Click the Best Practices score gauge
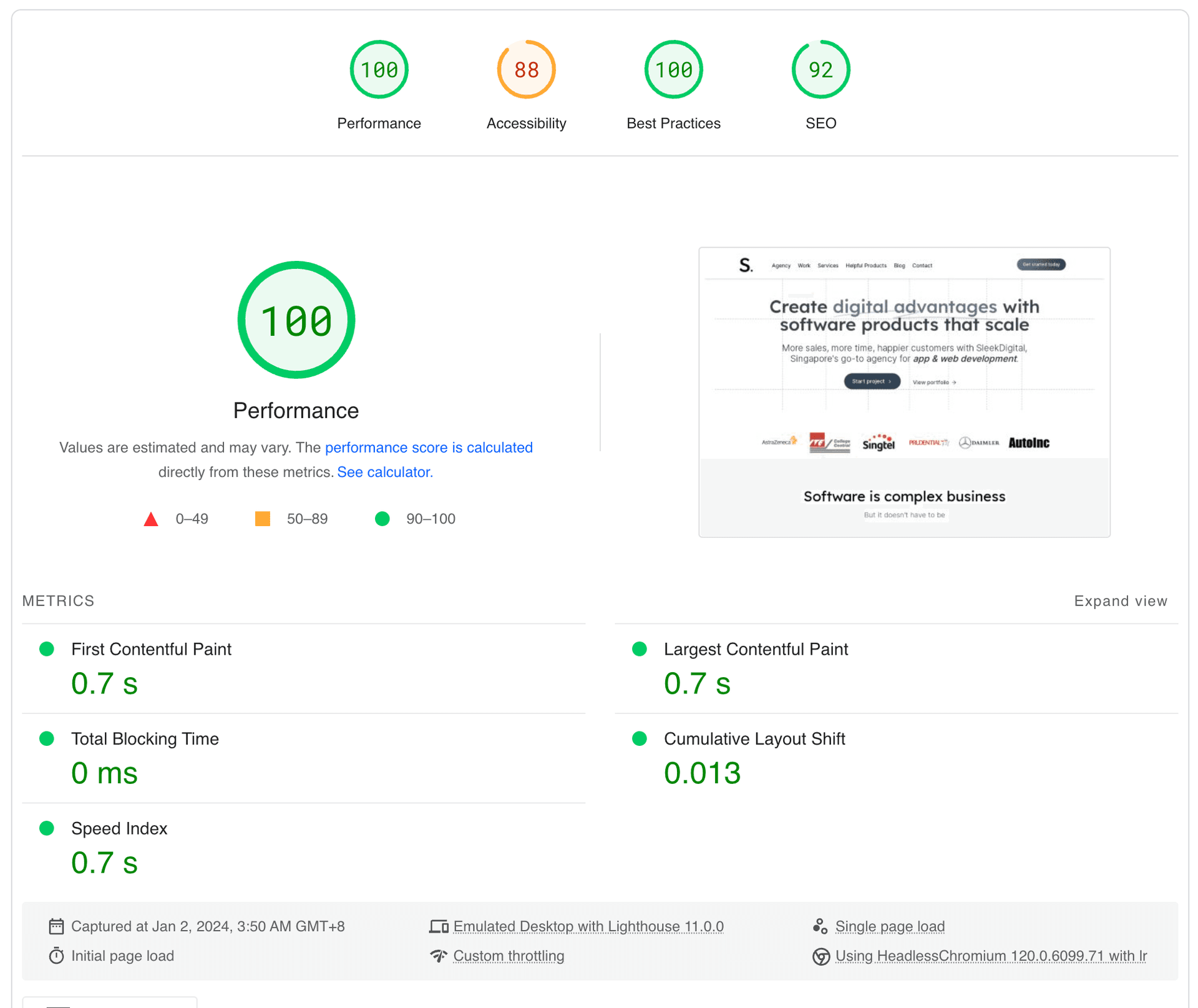Viewport: 1198px width, 1008px height. [x=673, y=69]
